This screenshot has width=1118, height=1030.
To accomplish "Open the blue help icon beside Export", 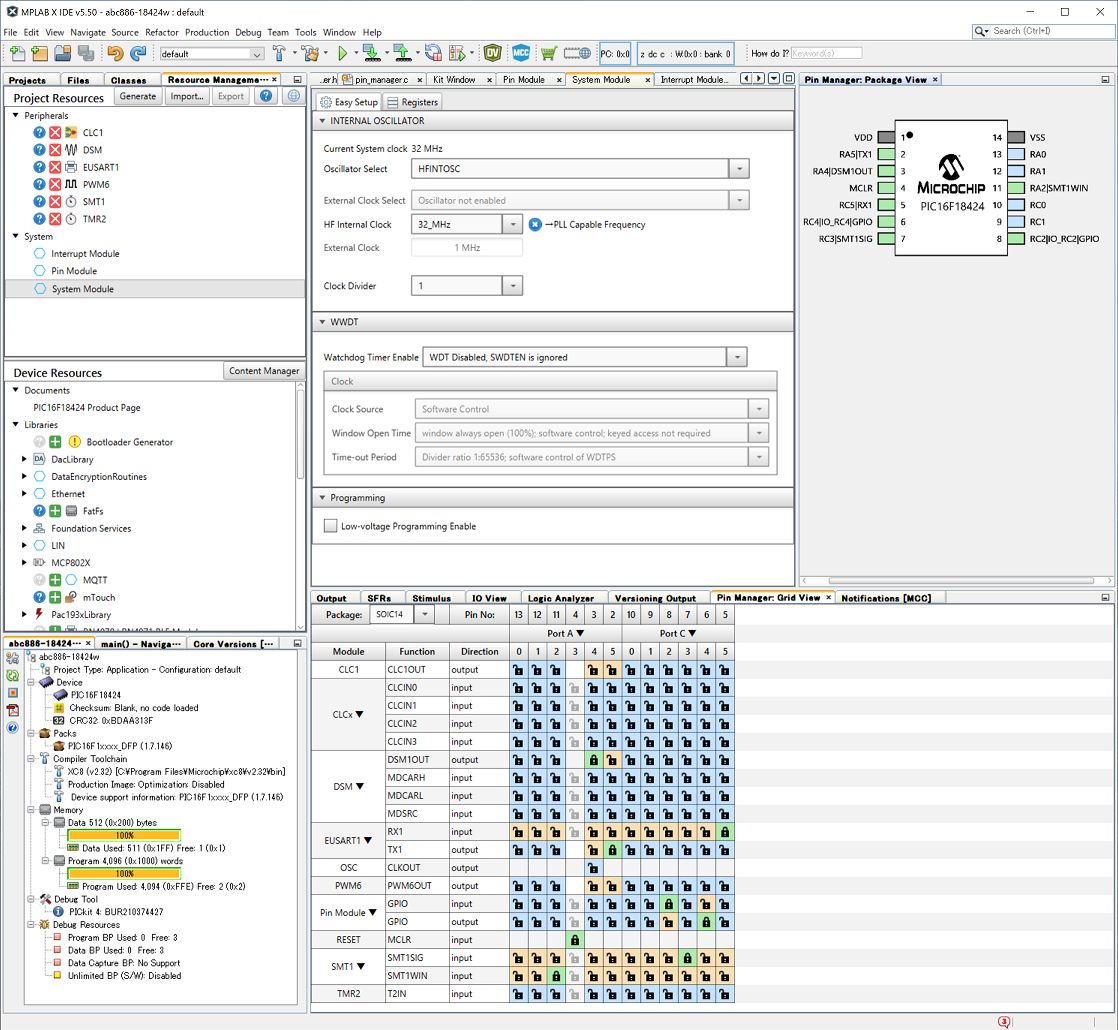I will tap(266, 96).
